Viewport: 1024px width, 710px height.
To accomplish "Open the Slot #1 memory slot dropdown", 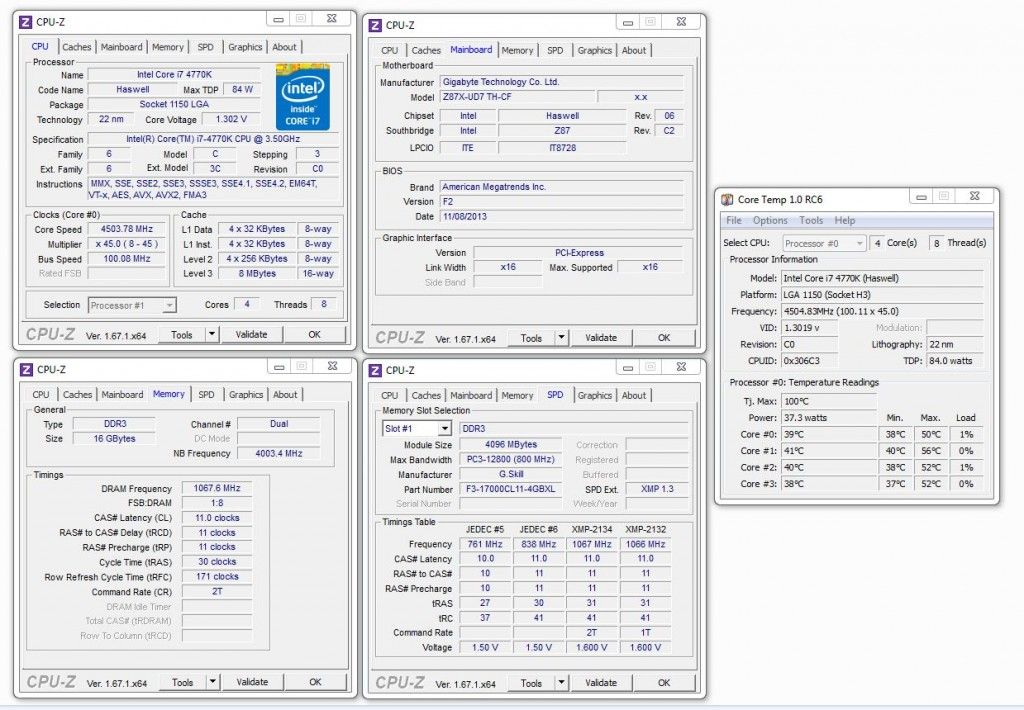I will [445, 428].
